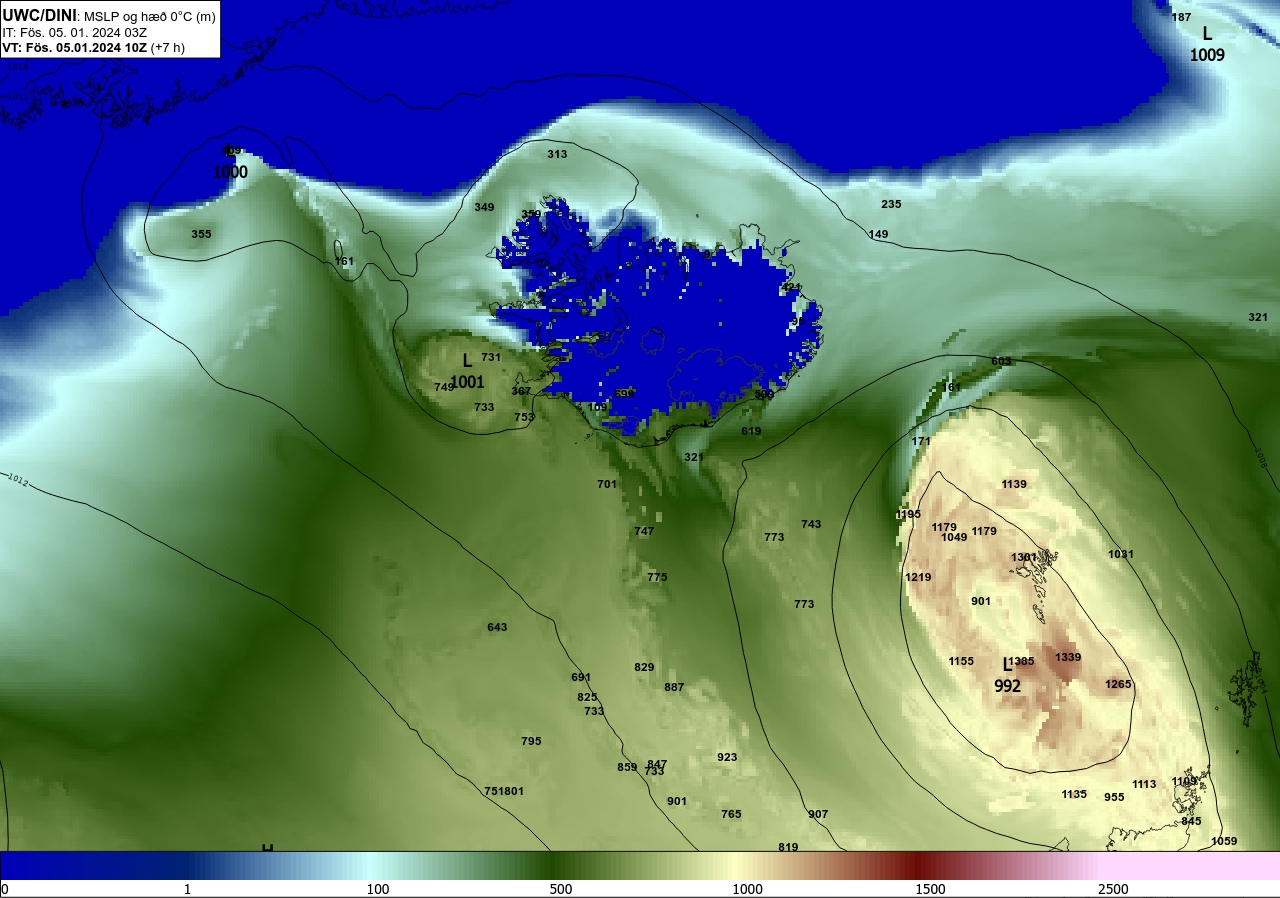Click the height value 171

(921, 441)
